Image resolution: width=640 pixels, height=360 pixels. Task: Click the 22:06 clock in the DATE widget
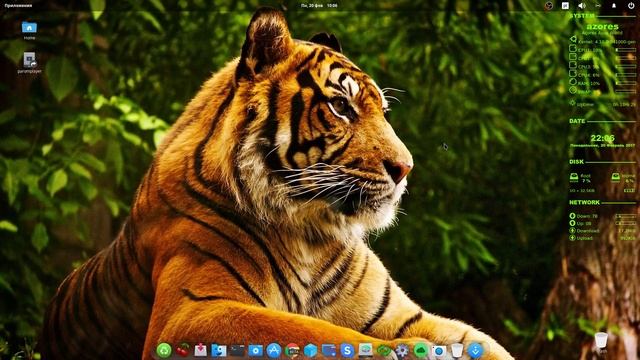602,138
